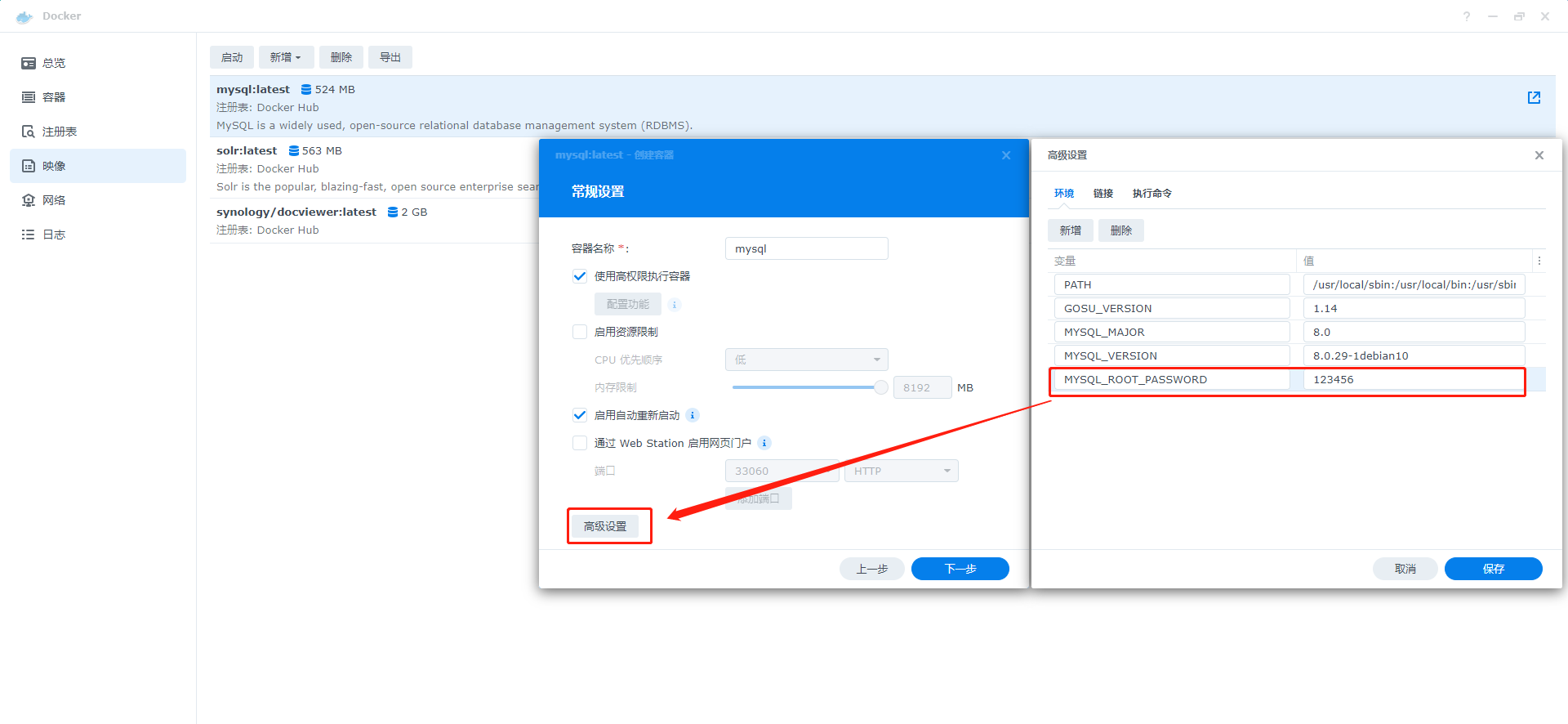Viewport: 1568px width, 724px height.
Task: Open the 总览 overview icon in sidebar
Action: point(29,63)
